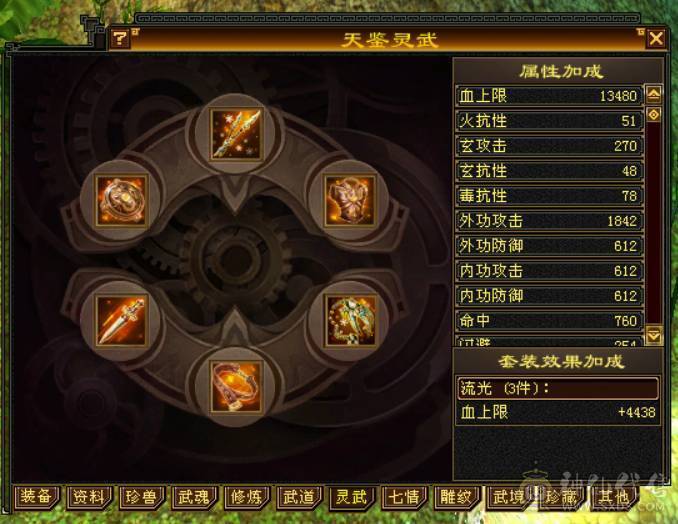Viewport: 678px width, 524px height.
Task: Close the 天鉴灵武 window
Action: (656, 38)
